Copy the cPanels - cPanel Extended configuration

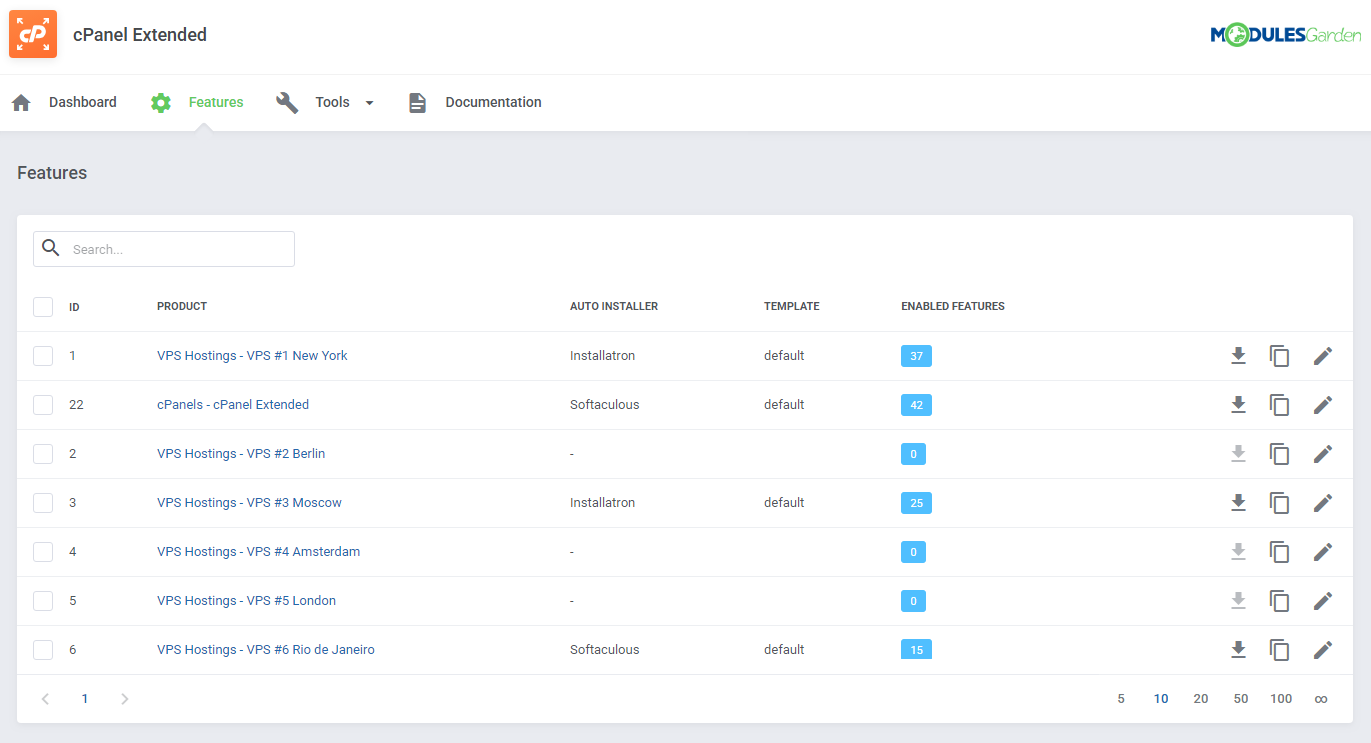[1279, 404]
